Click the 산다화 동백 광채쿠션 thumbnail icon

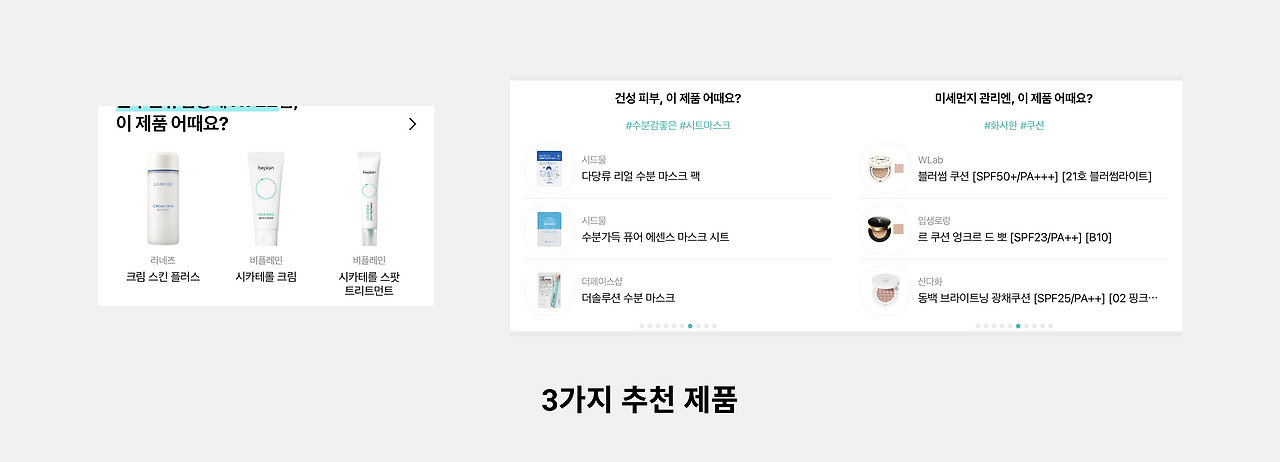pos(885,290)
